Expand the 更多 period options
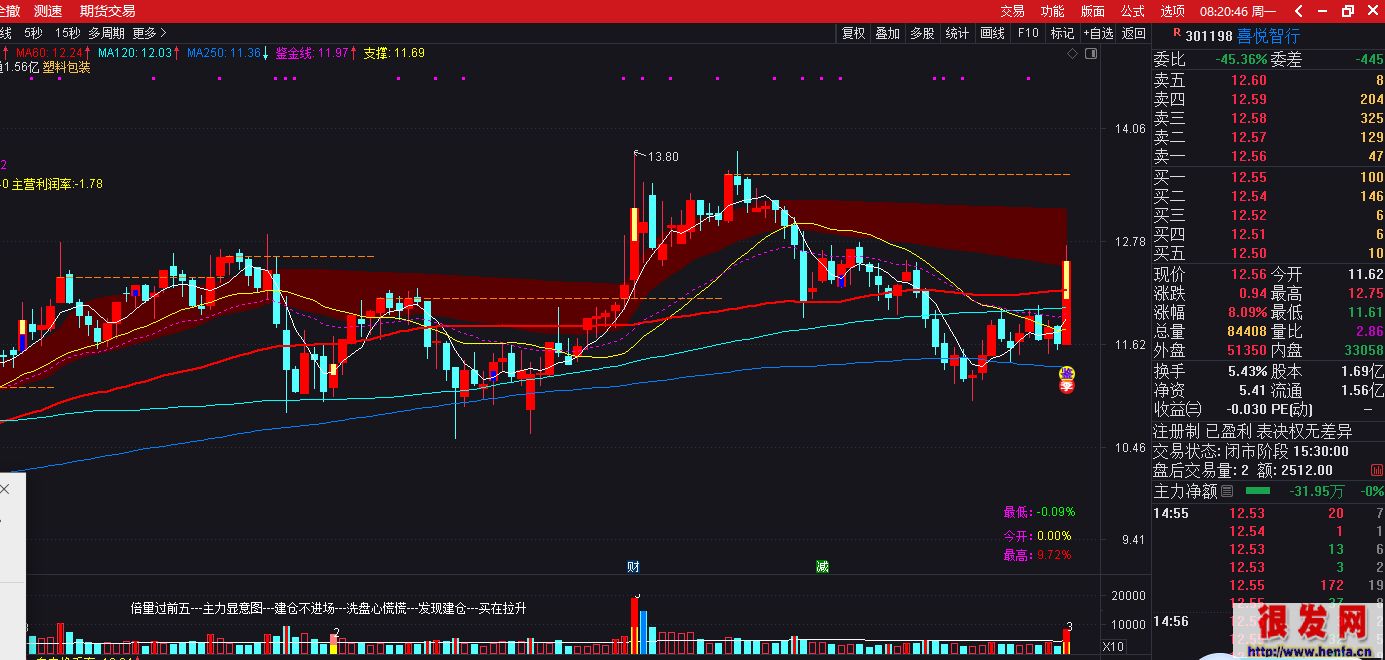This screenshot has height=660, width=1385. pos(150,33)
